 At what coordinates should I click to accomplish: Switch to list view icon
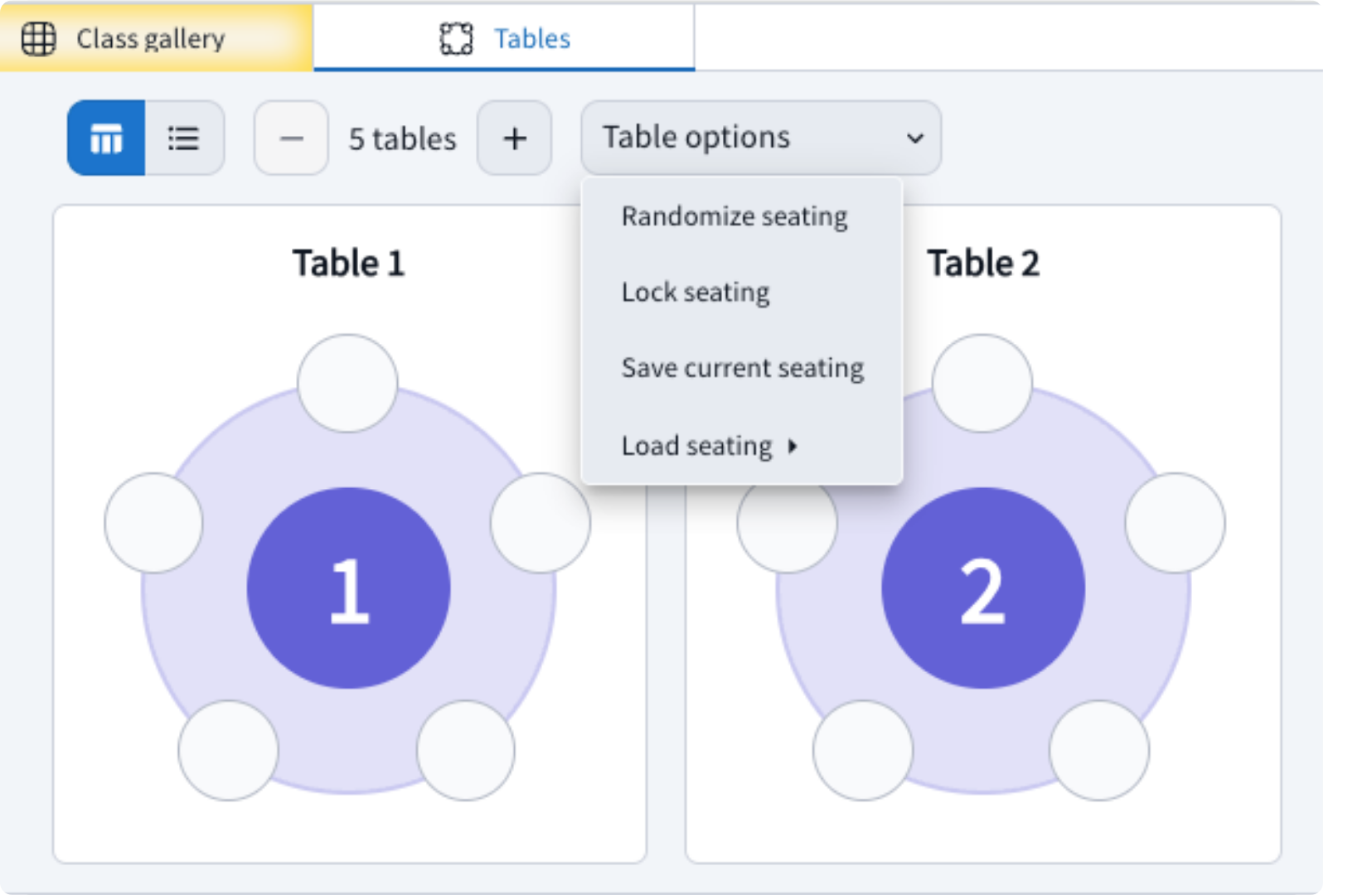[x=184, y=138]
